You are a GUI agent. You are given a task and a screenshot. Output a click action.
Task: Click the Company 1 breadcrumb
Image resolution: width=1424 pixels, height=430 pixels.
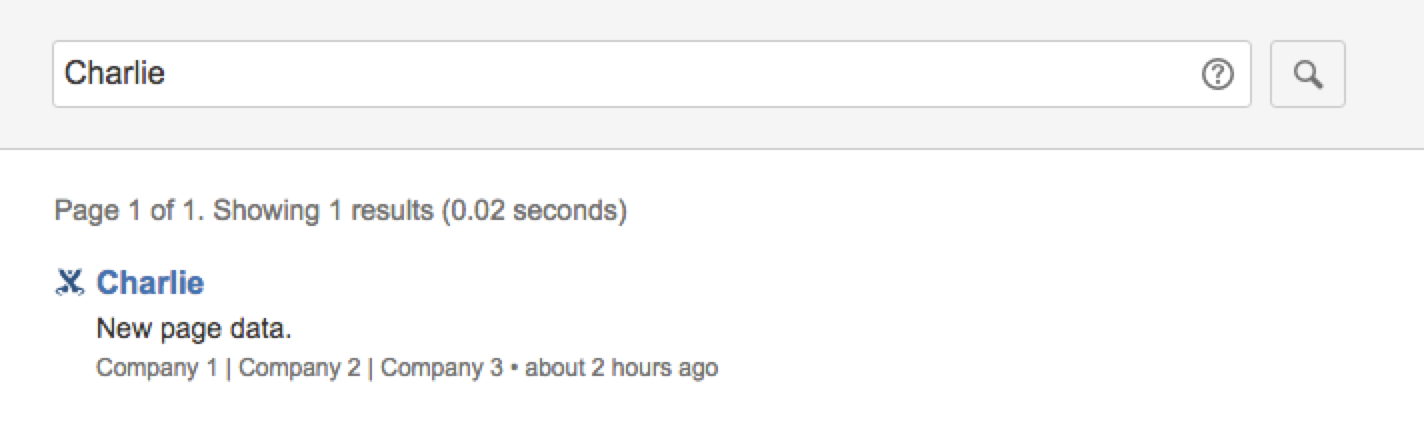(x=156, y=368)
